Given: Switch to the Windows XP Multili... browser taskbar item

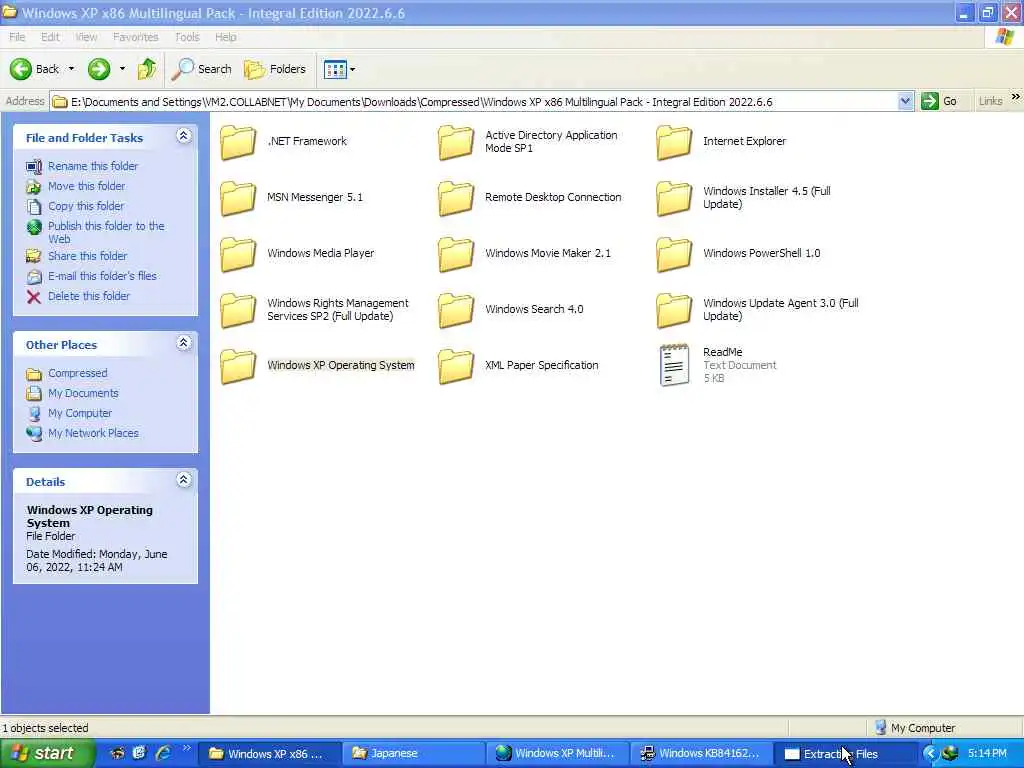Looking at the screenshot, I should 556,754.
